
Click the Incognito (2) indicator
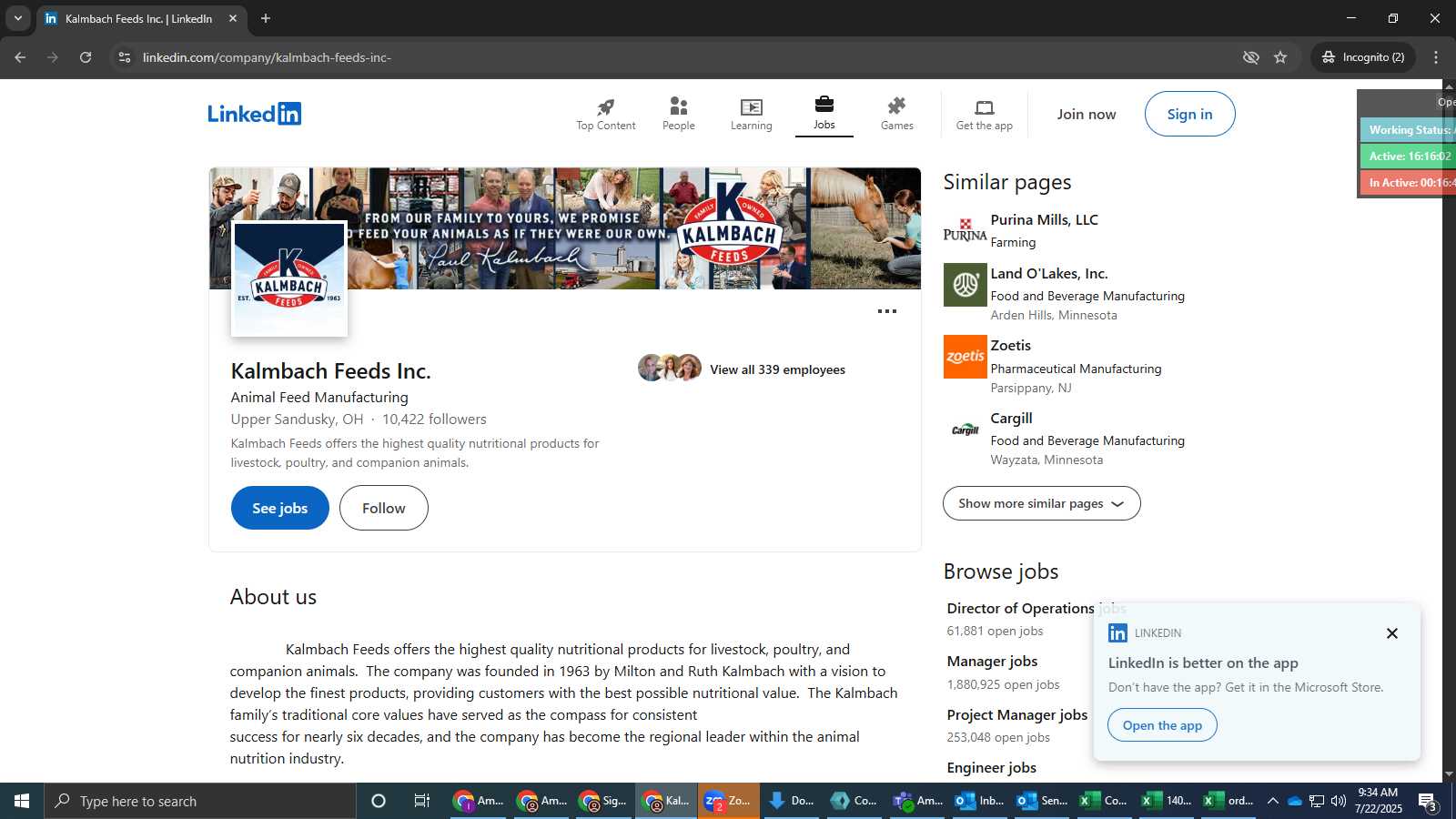pyautogui.click(x=1363, y=57)
